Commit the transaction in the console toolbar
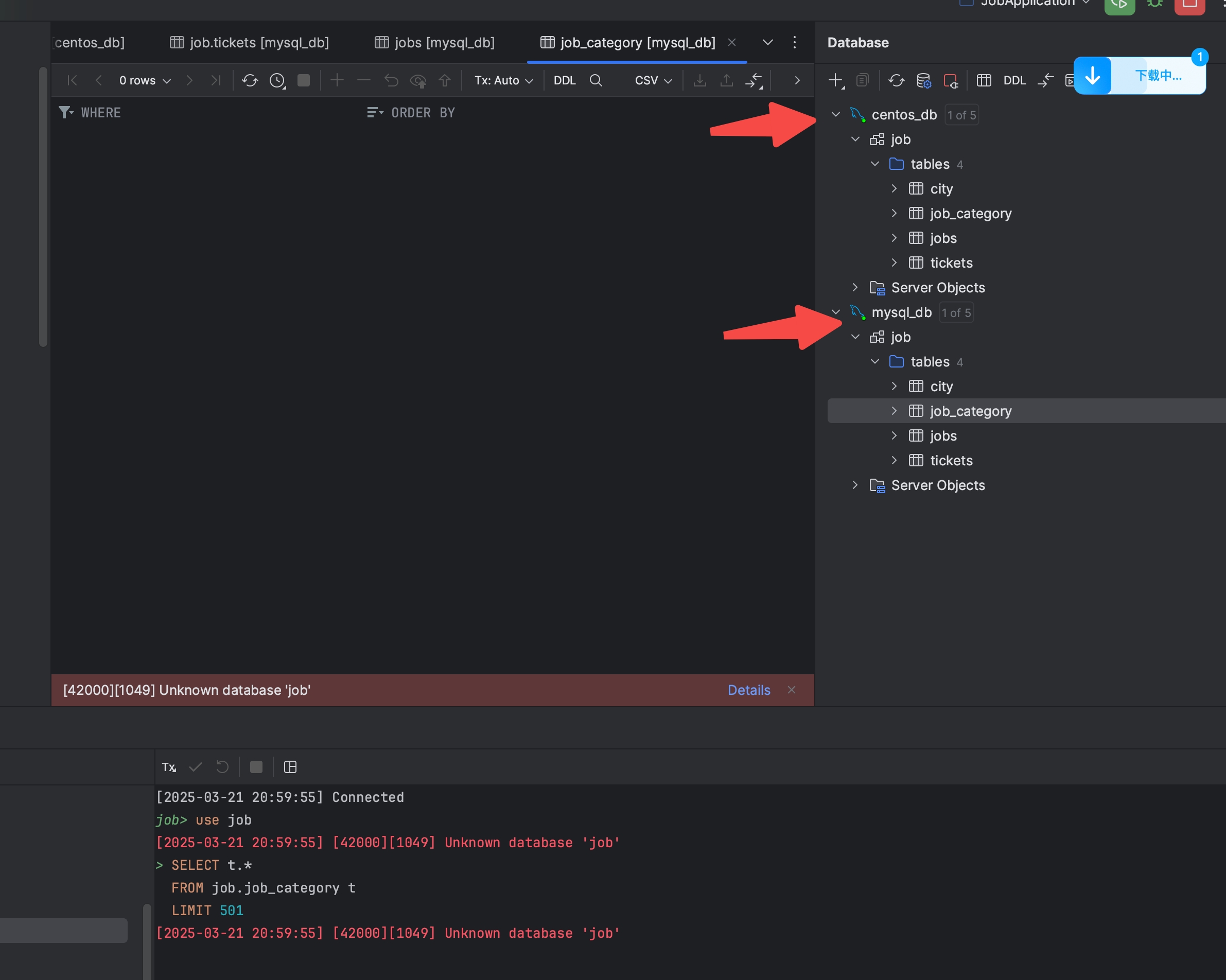This screenshot has width=1226, height=980. [196, 767]
